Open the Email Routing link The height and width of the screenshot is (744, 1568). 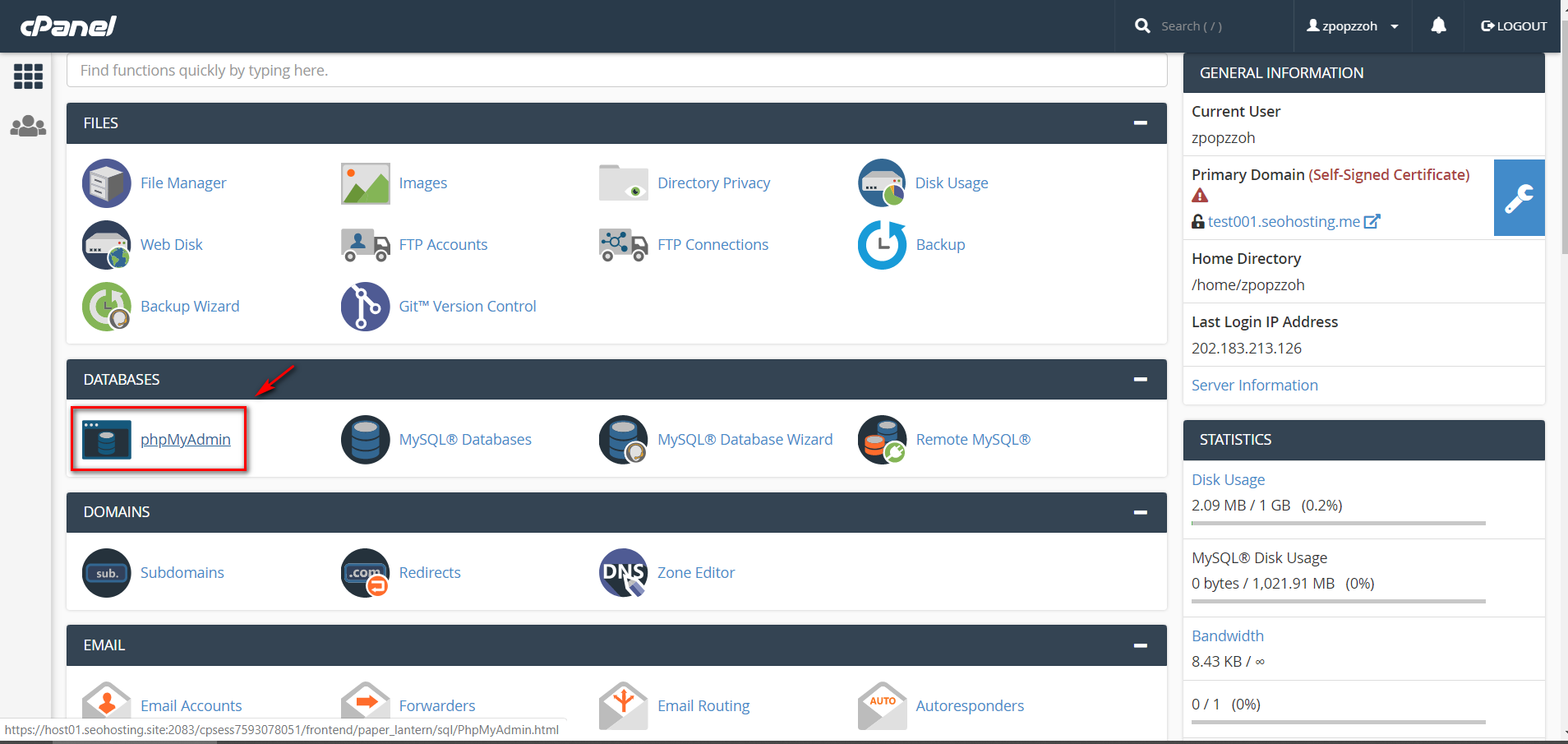(x=703, y=705)
